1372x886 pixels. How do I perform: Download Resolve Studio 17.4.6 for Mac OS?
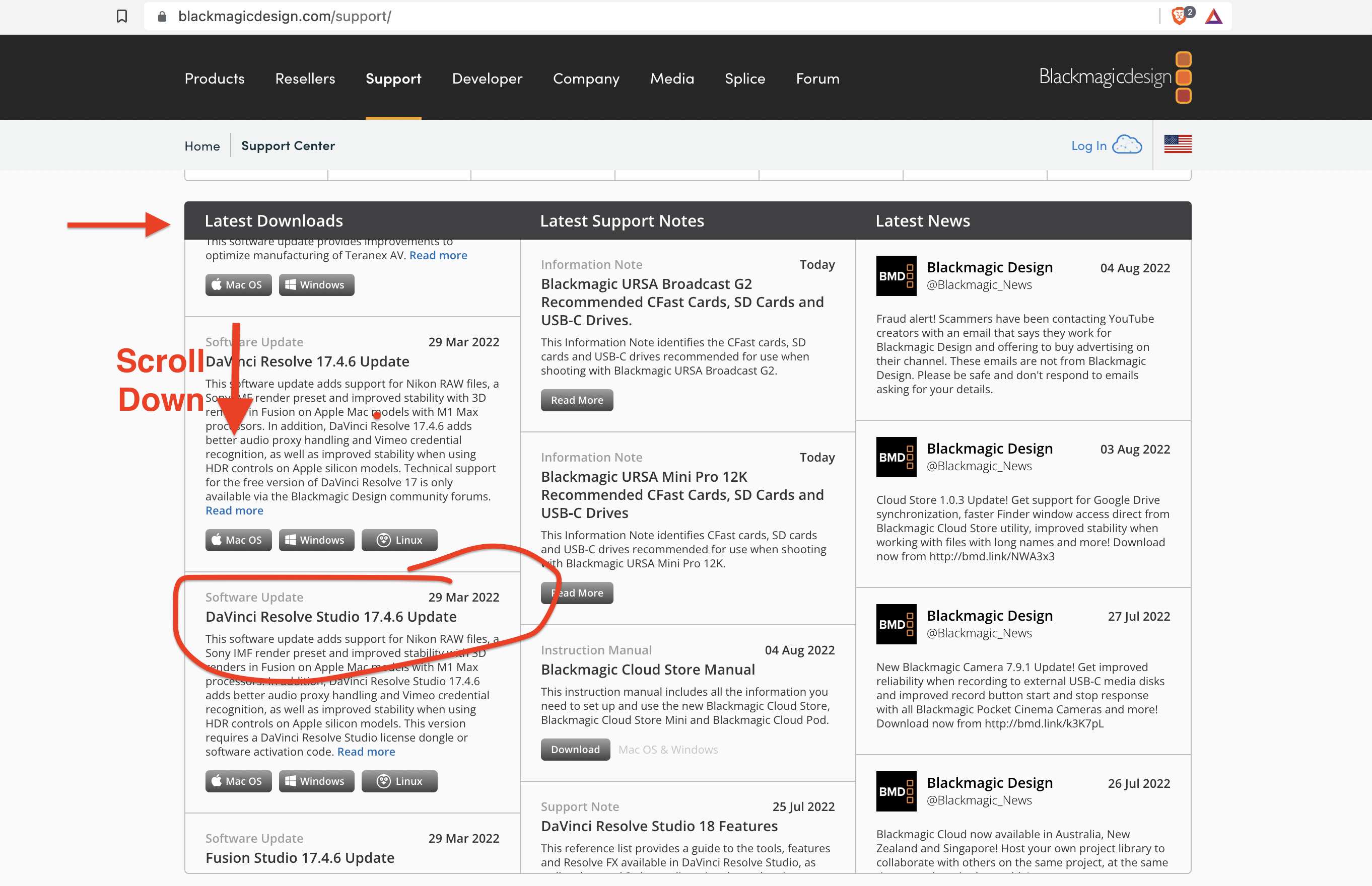coord(238,781)
